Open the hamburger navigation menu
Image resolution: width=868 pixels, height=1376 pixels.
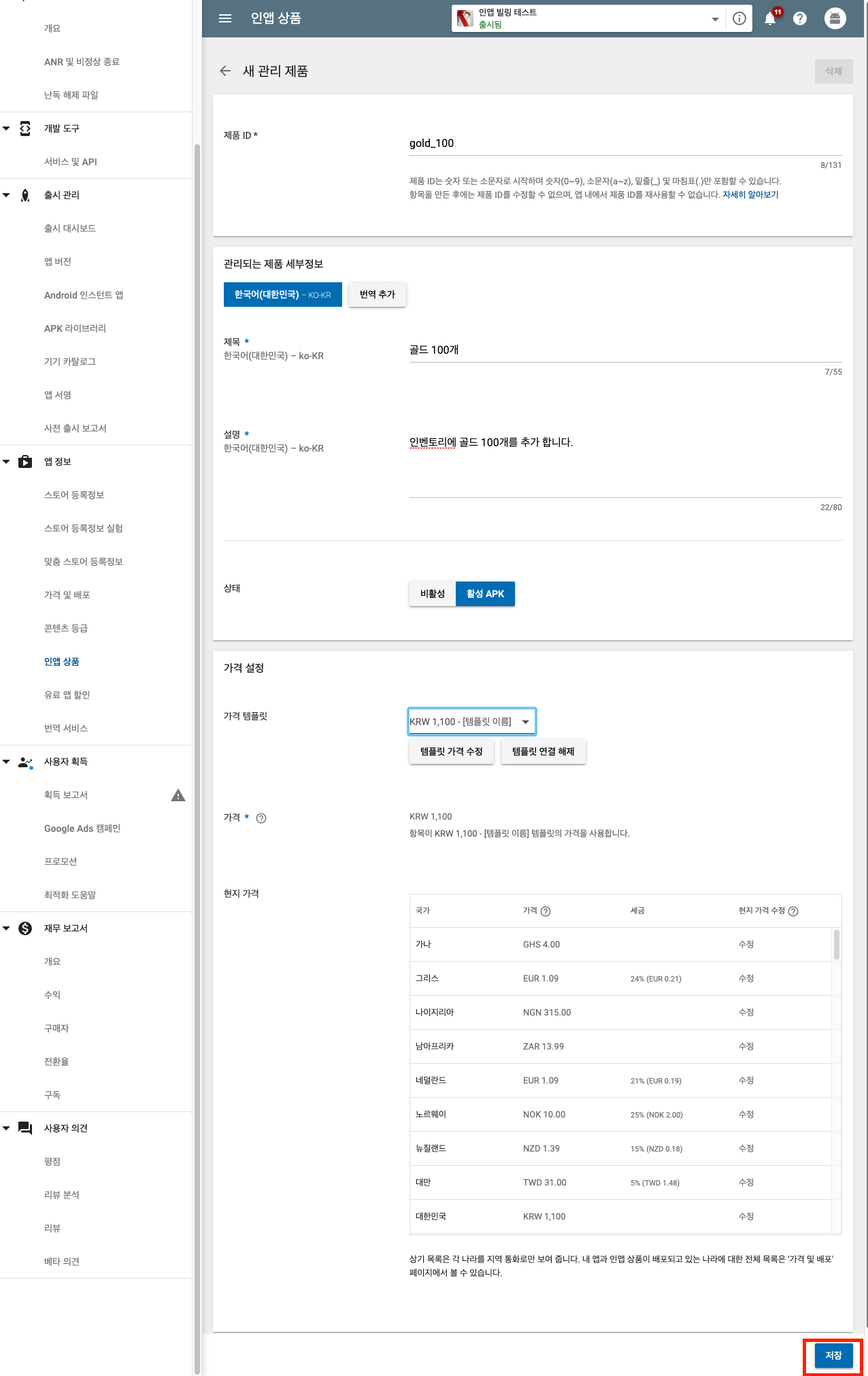pyautogui.click(x=225, y=18)
